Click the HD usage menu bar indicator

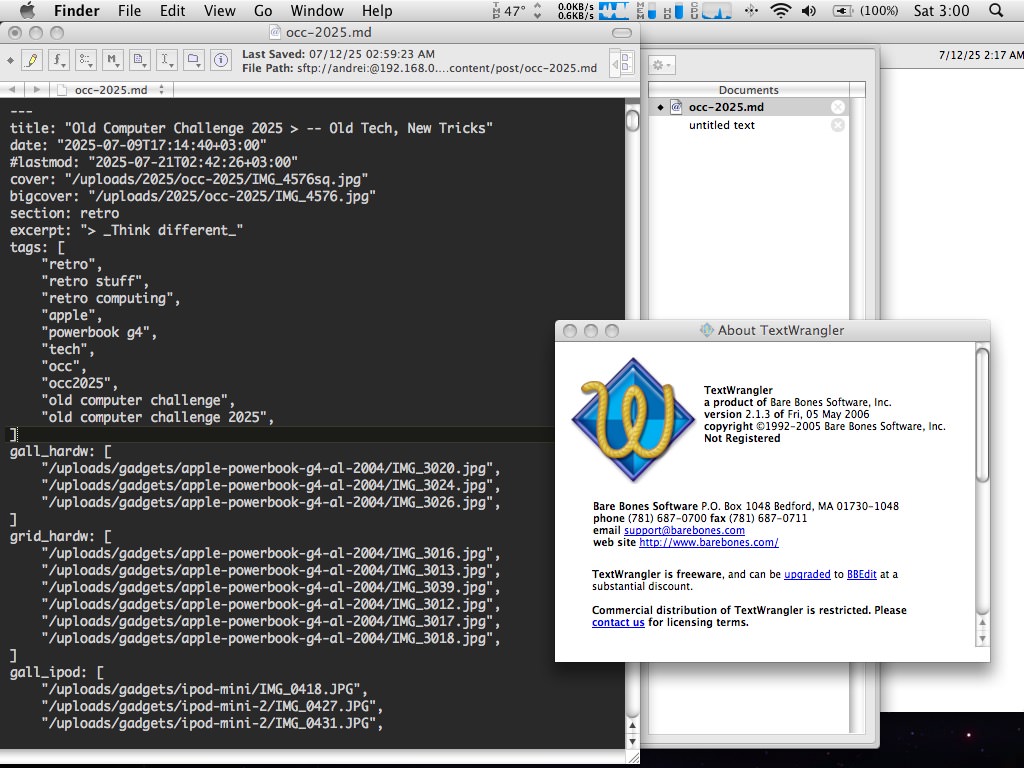(673, 10)
